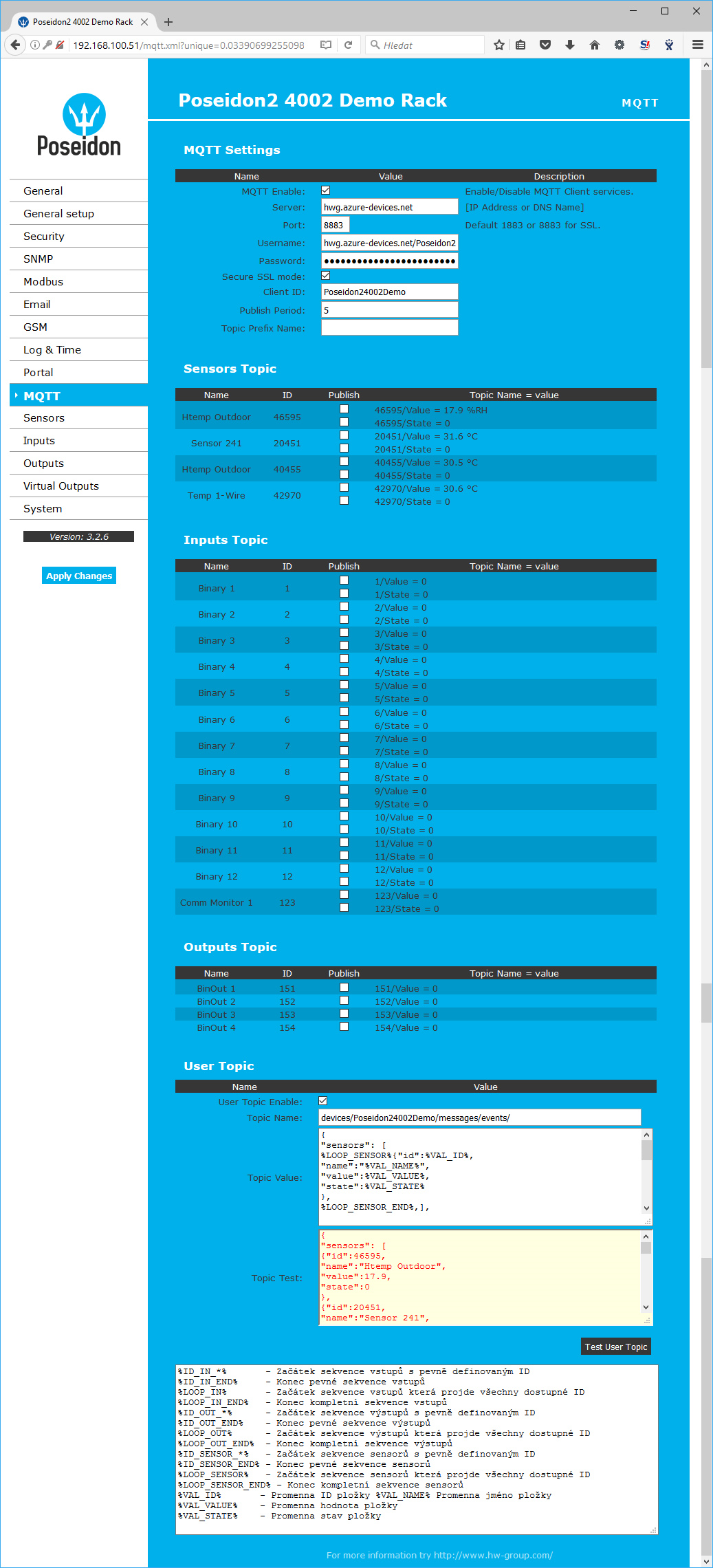Screen dimensions: 713x1568
Task: Open the General menu item
Action: [x=78, y=190]
